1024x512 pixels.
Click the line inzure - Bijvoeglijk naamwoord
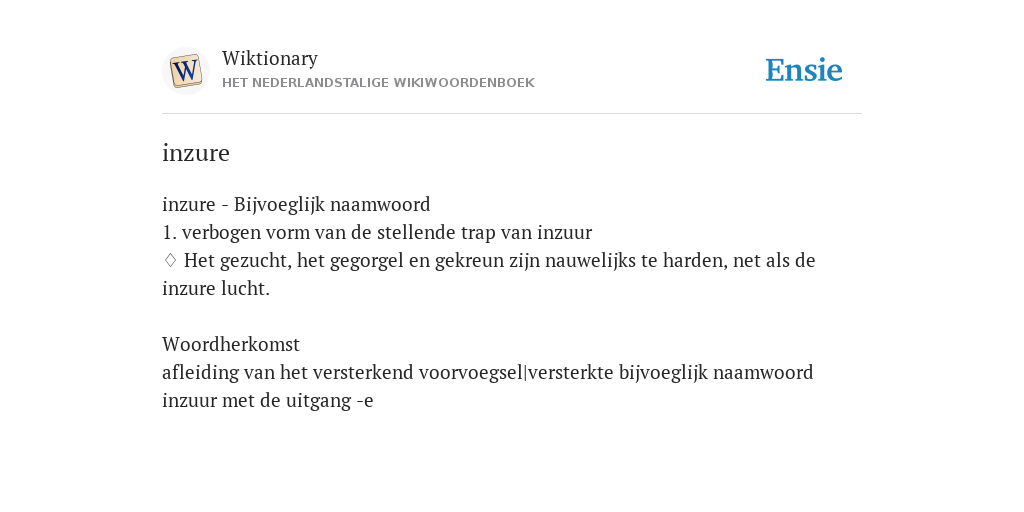[x=296, y=204]
